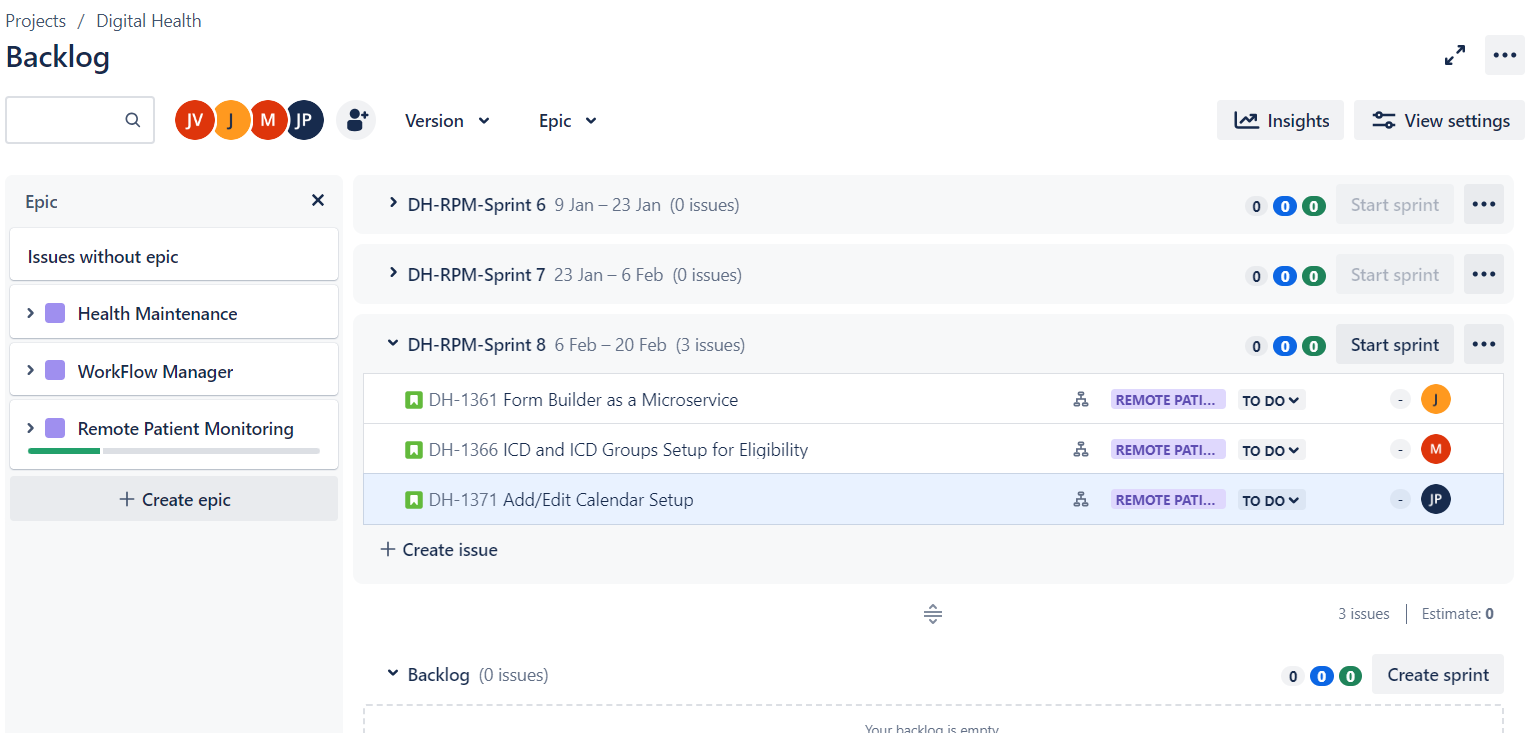Open the Digital Health breadcrumb link
The image size is (1538, 733).
(x=149, y=21)
